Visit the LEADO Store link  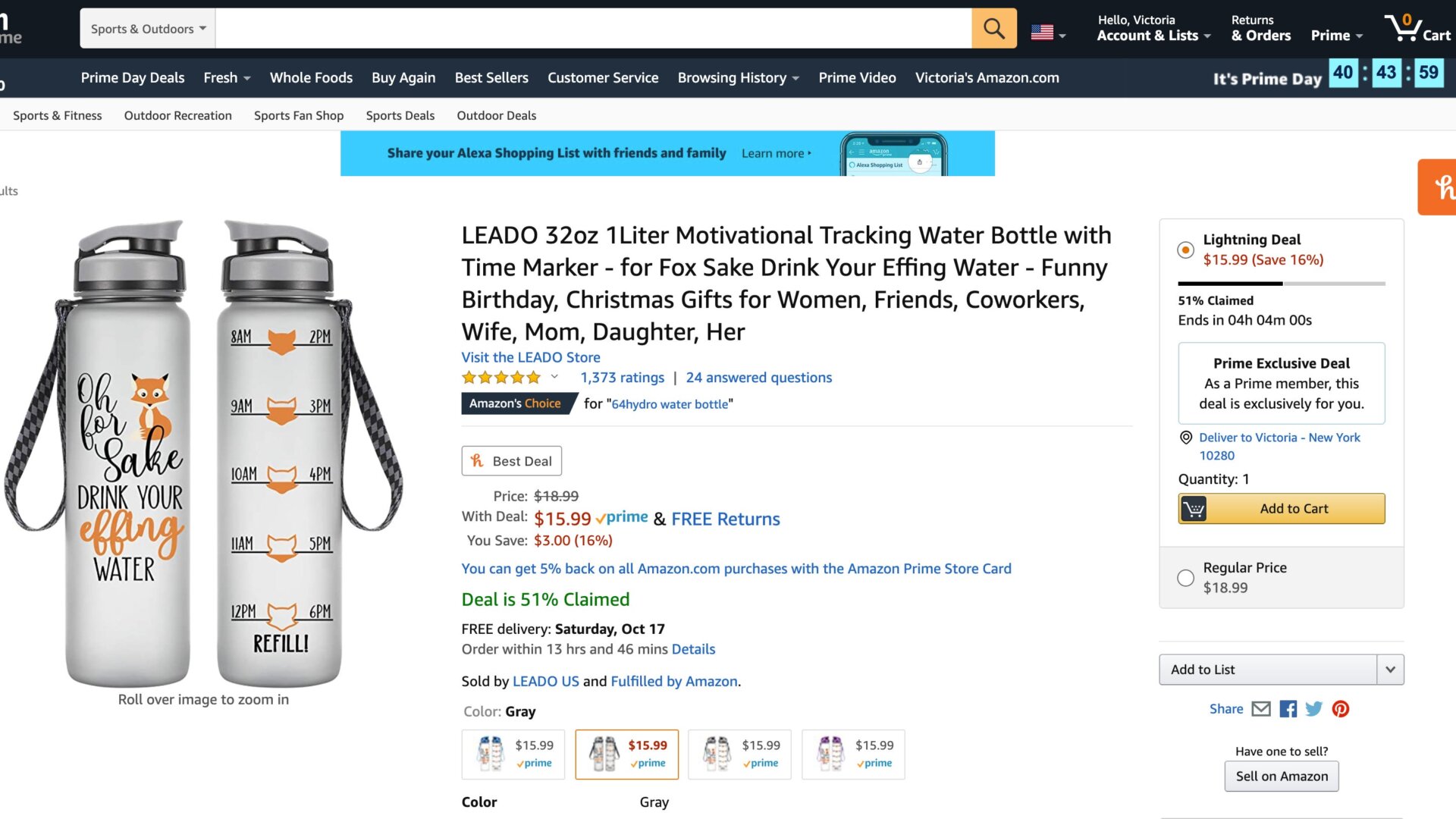tap(530, 357)
